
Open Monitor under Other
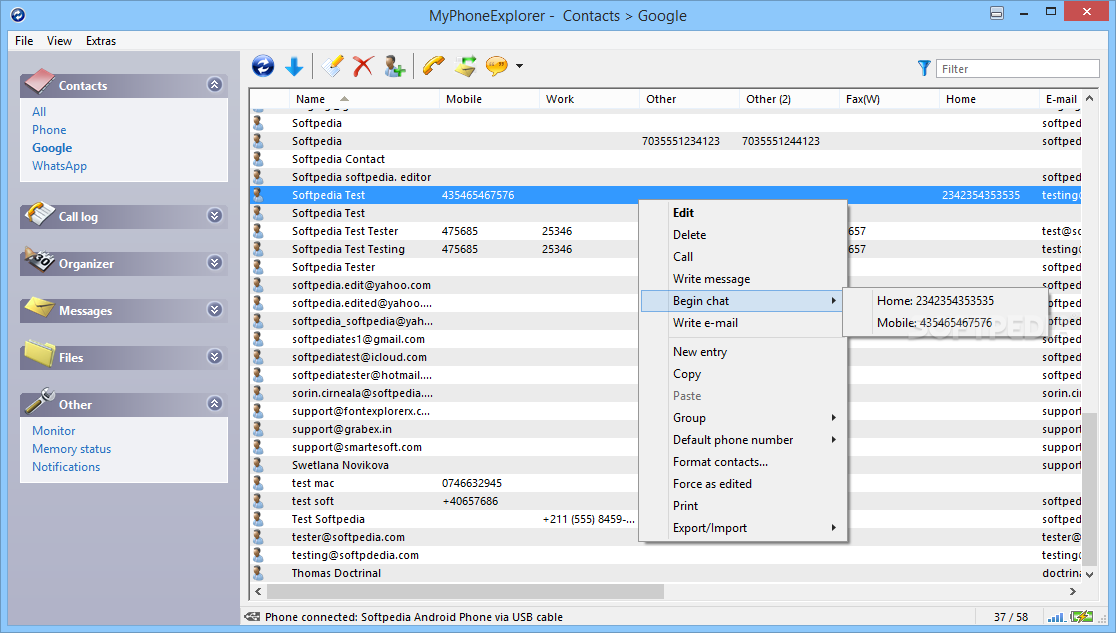53,431
